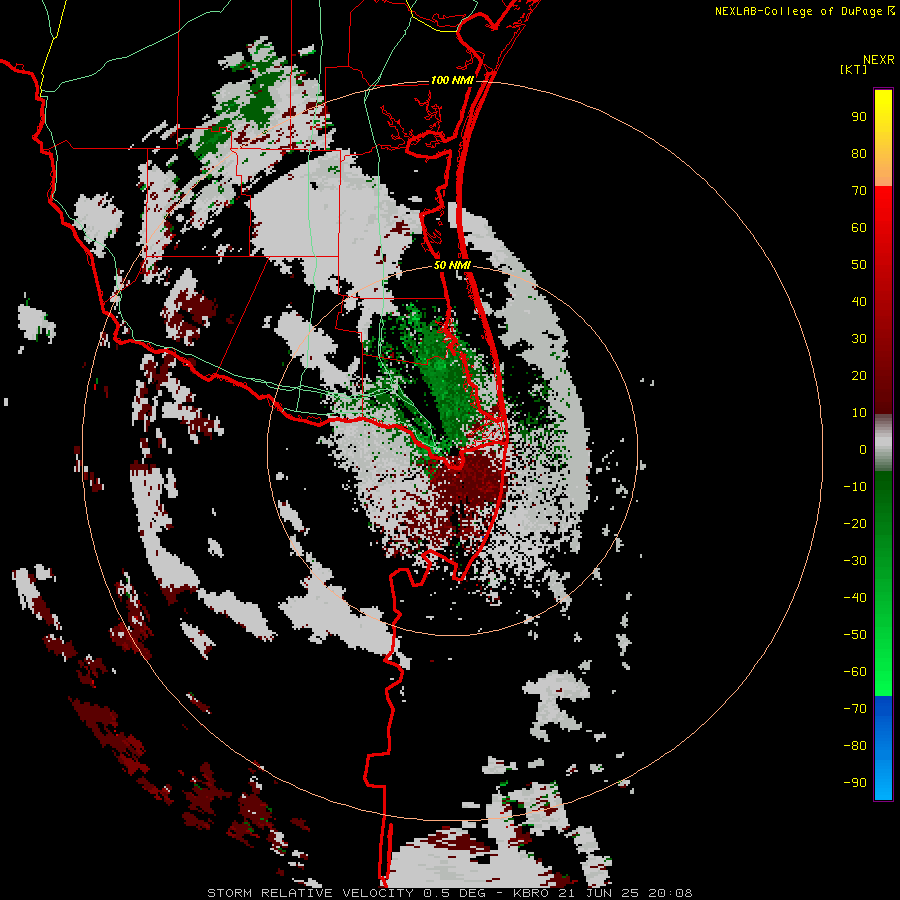Image resolution: width=900 pixels, height=900 pixels.
Task: Click the -30 value on velocity scale
Action: pos(855,561)
